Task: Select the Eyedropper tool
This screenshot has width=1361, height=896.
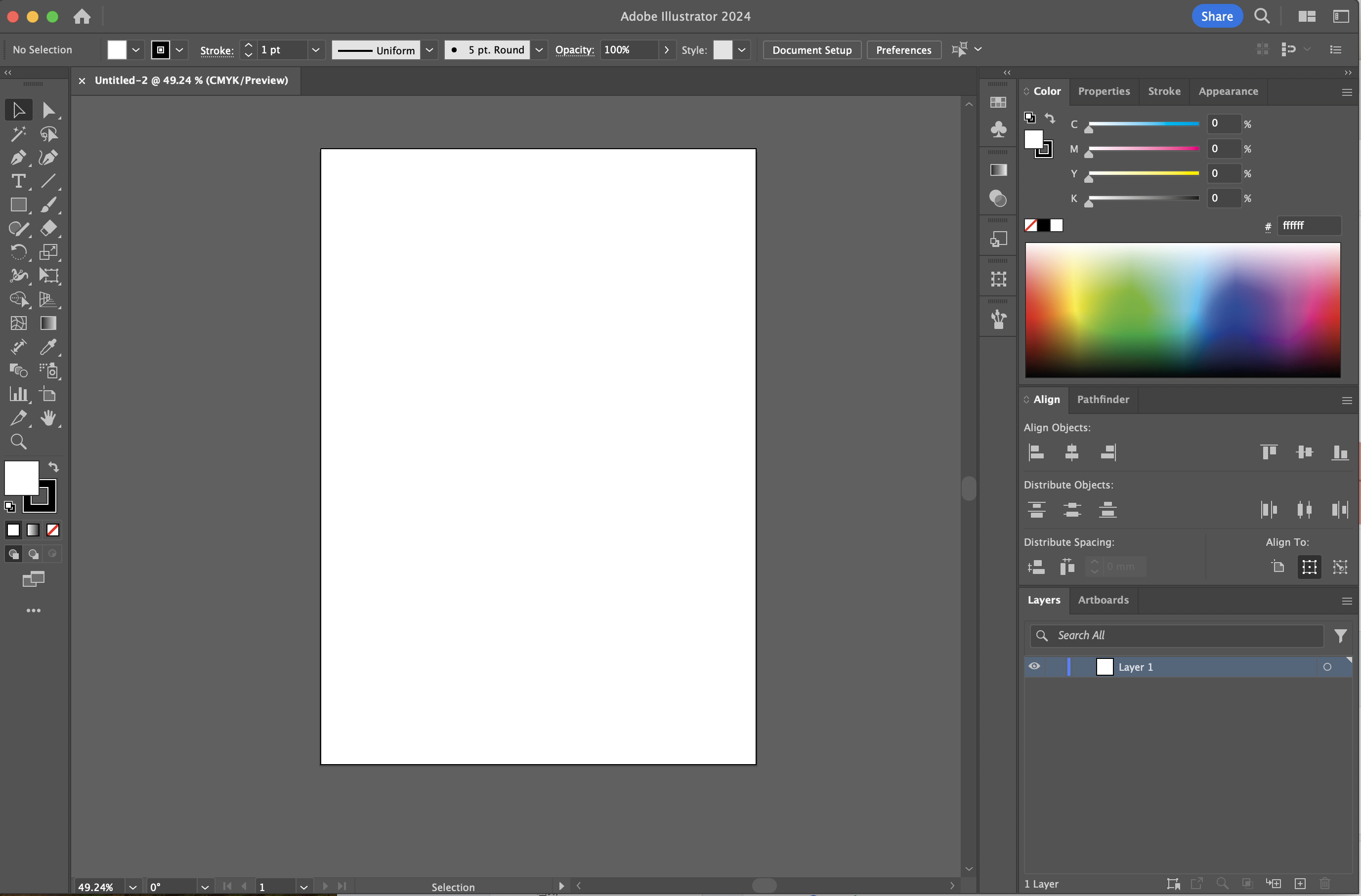Action: coord(48,347)
